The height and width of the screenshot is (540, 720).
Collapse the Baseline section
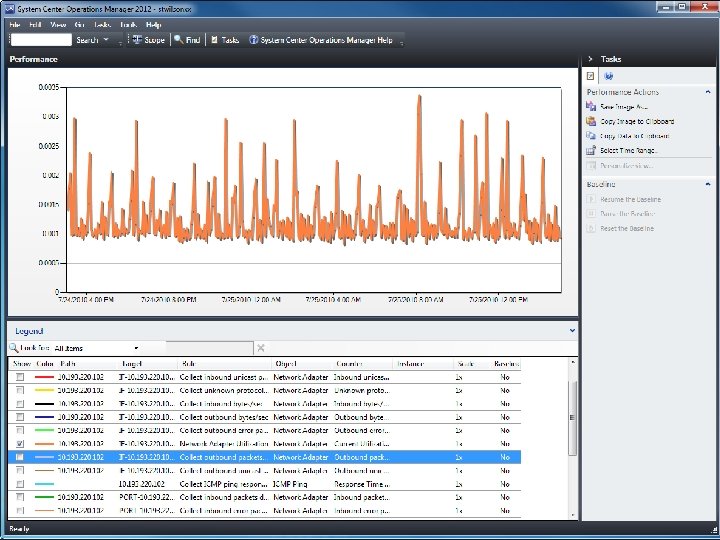coord(708,184)
